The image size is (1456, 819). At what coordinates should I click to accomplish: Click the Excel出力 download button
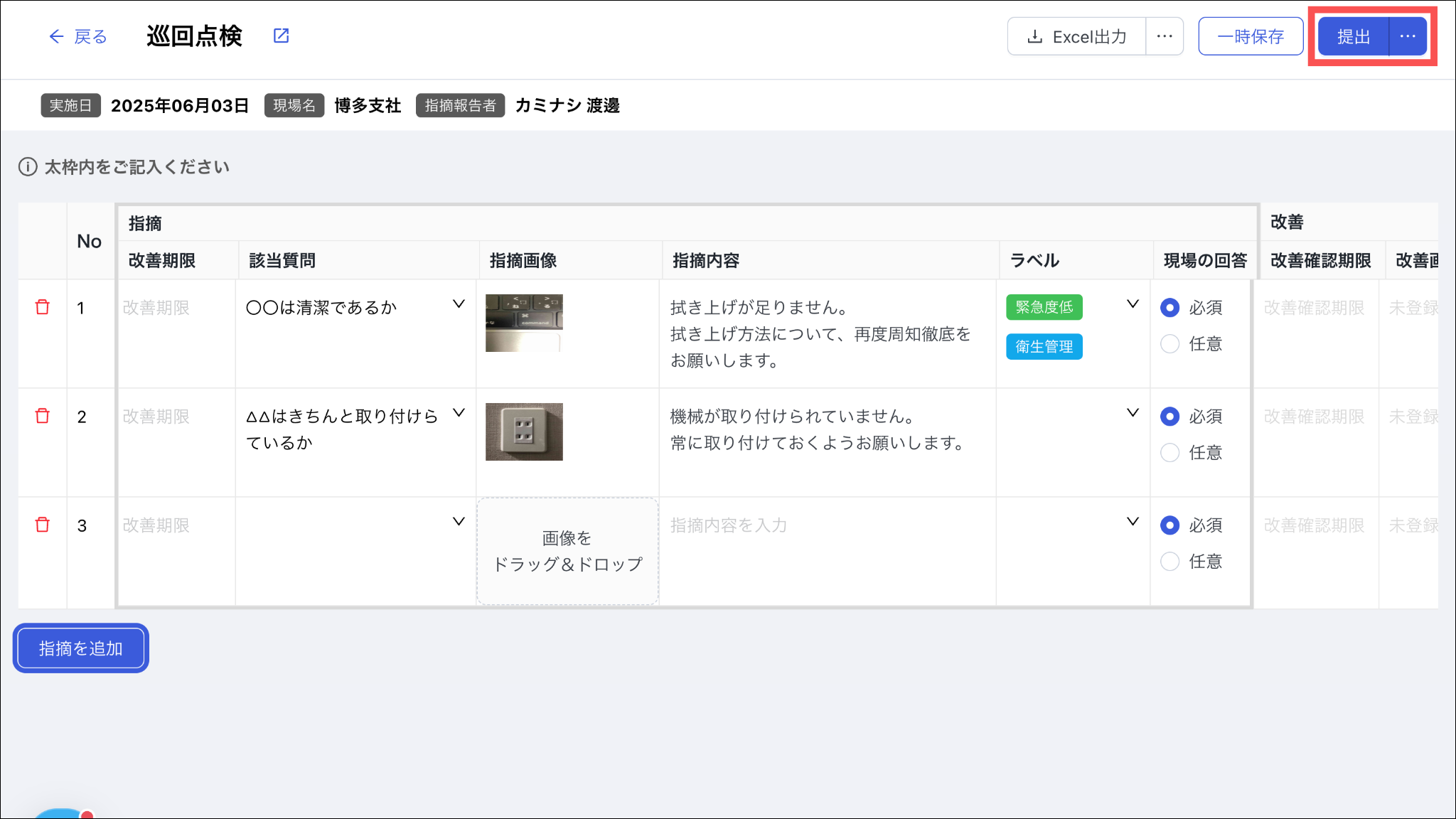[x=1076, y=36]
